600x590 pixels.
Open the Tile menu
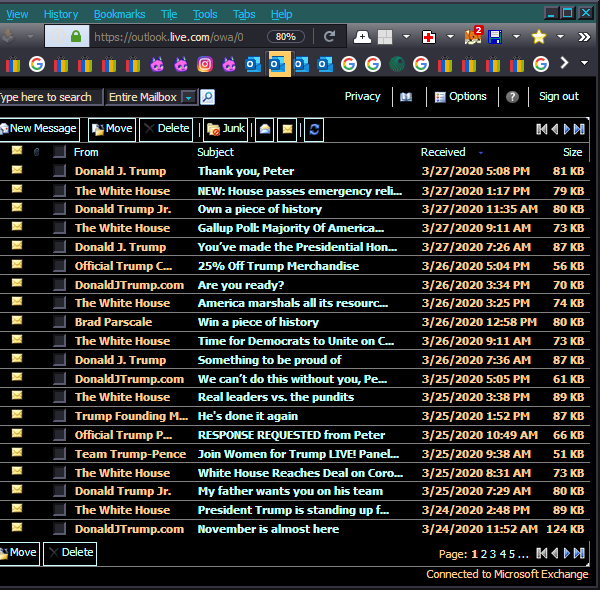click(x=169, y=15)
